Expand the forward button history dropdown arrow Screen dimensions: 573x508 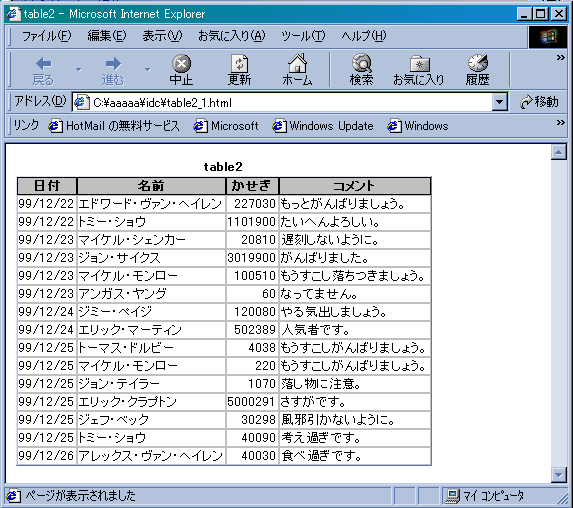pos(147,69)
